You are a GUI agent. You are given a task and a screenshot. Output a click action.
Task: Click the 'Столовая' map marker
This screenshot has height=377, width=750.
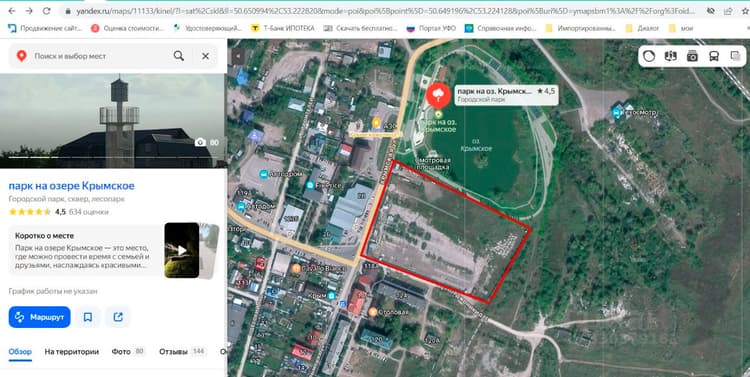(x=373, y=312)
